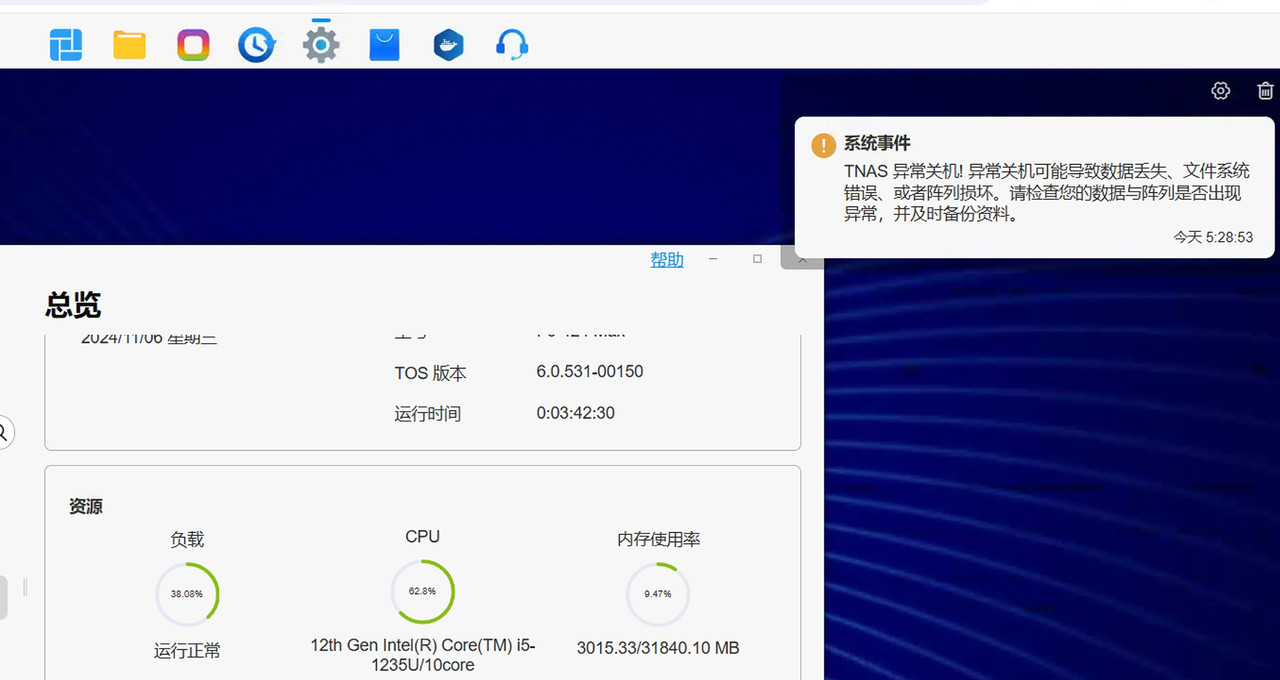1280x680 pixels.
Task: Open the backup clock icon
Action: click(257, 45)
